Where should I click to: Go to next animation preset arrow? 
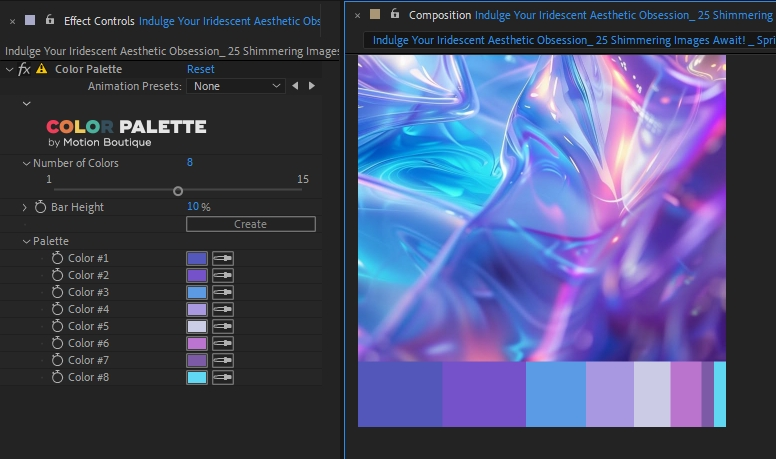click(312, 86)
